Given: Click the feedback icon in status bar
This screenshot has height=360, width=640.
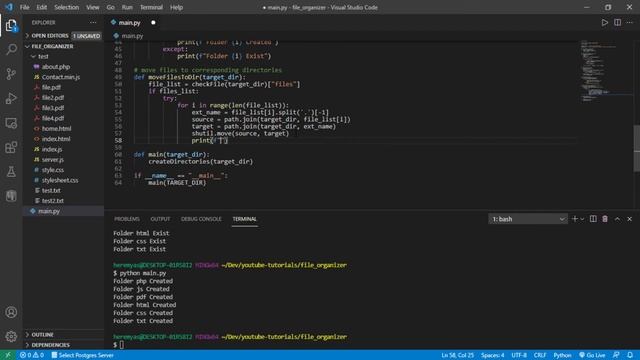Looking at the screenshot, I should click(616, 355).
